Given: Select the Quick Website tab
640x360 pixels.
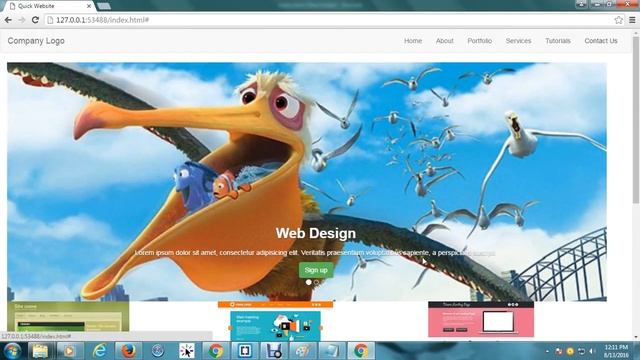Looking at the screenshot, I should [x=49, y=6].
